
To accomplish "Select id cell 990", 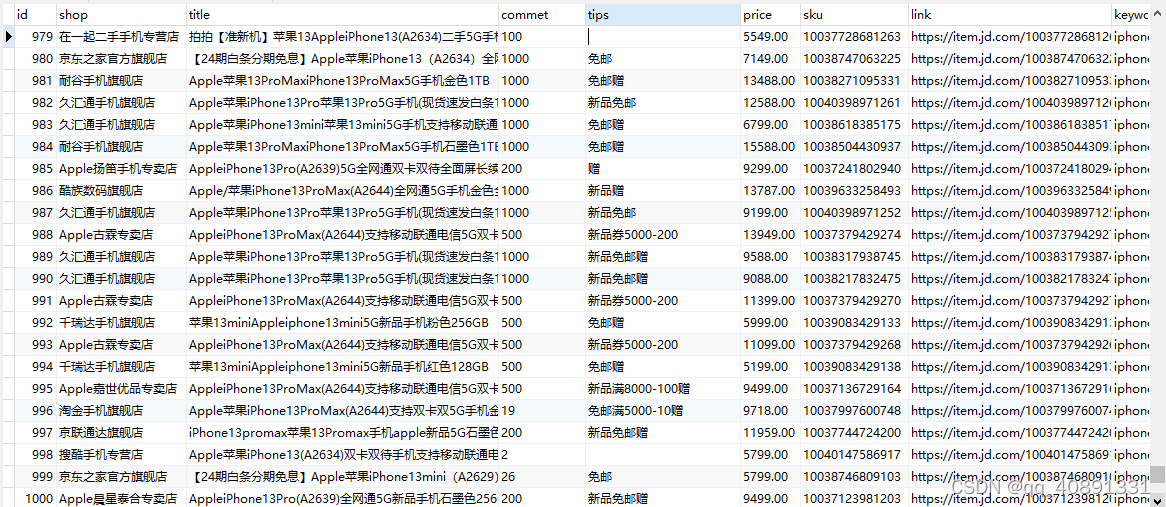I will (x=34, y=279).
